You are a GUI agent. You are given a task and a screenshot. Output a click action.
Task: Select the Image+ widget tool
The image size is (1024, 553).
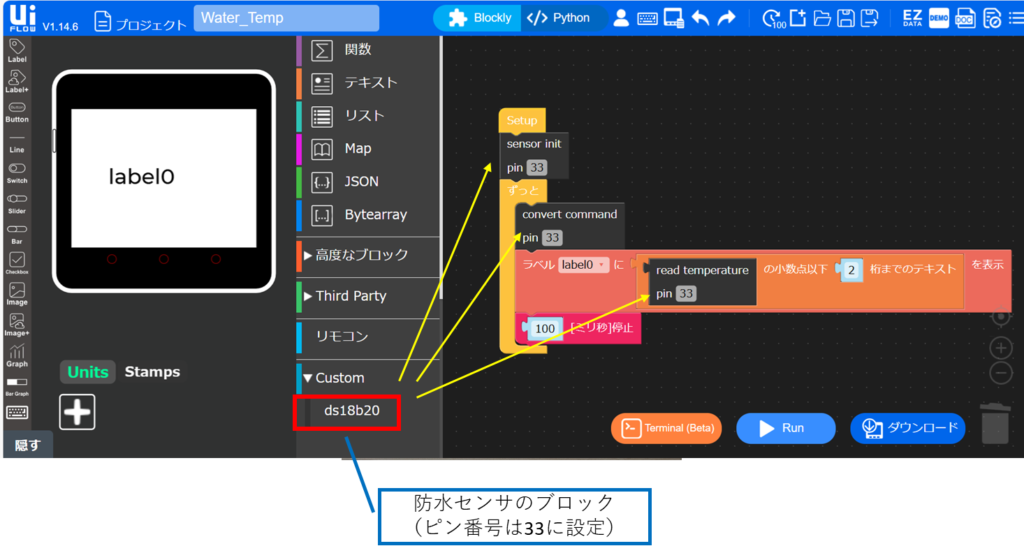pyautogui.click(x=17, y=324)
